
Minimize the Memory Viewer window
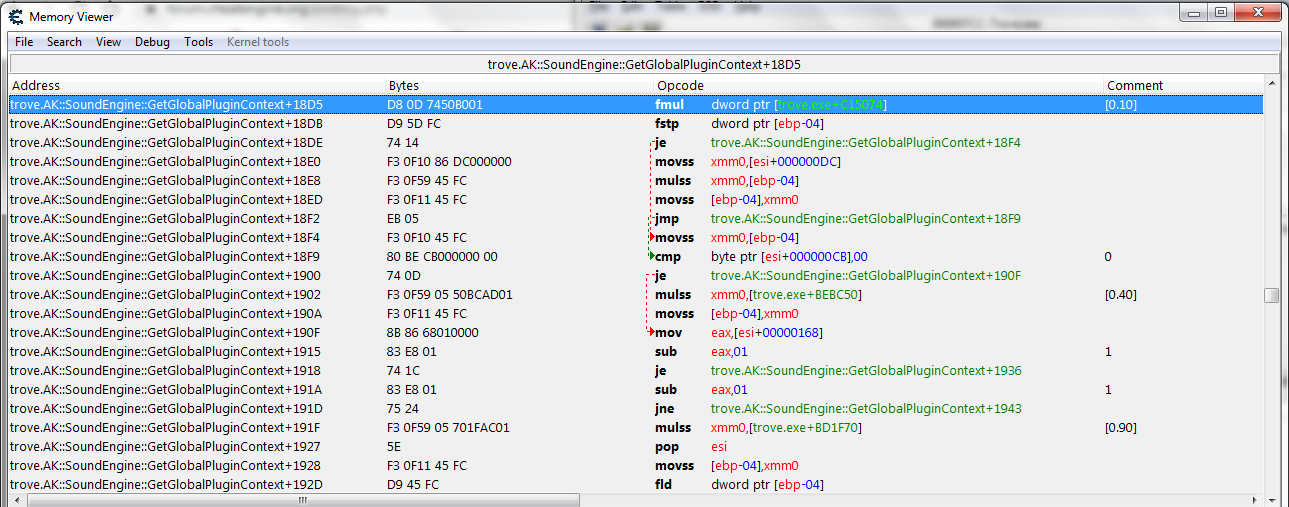[x=1194, y=13]
